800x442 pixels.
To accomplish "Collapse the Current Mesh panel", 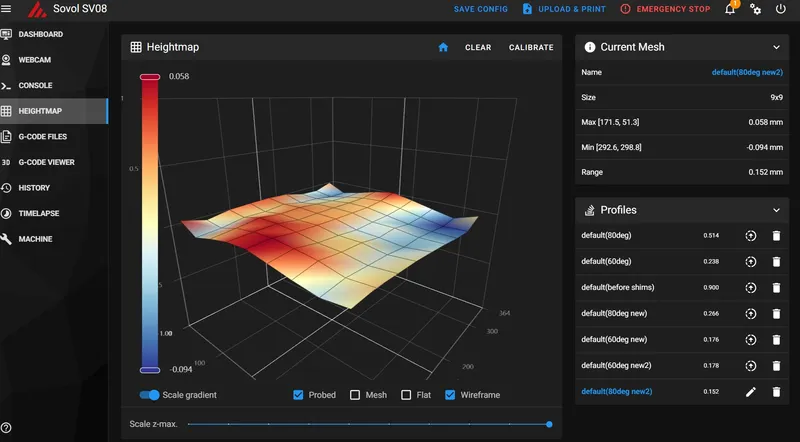I will (776, 47).
